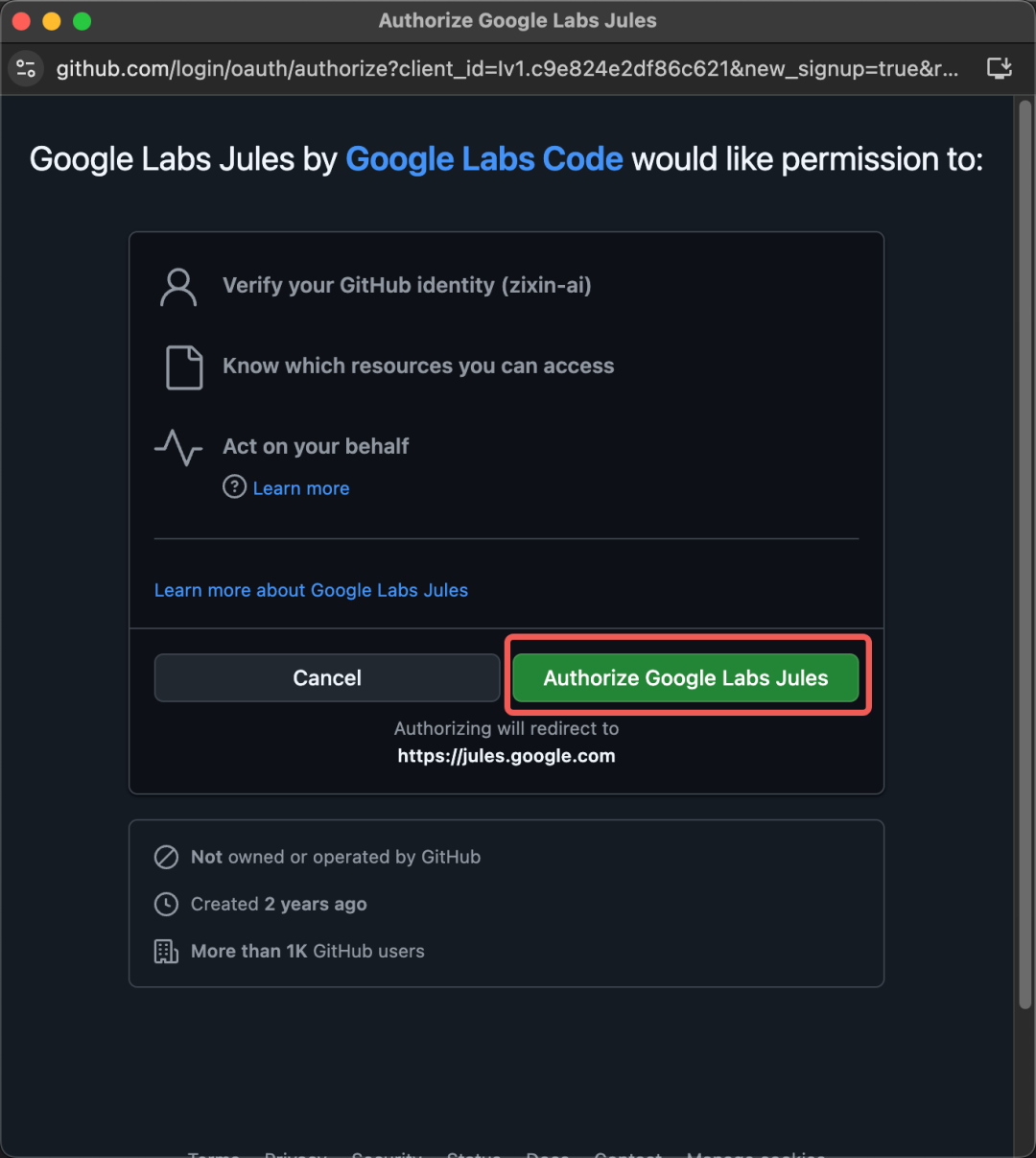Open Learn more about Google Labs Jules
Viewport: 1036px width, 1158px height.
[311, 590]
